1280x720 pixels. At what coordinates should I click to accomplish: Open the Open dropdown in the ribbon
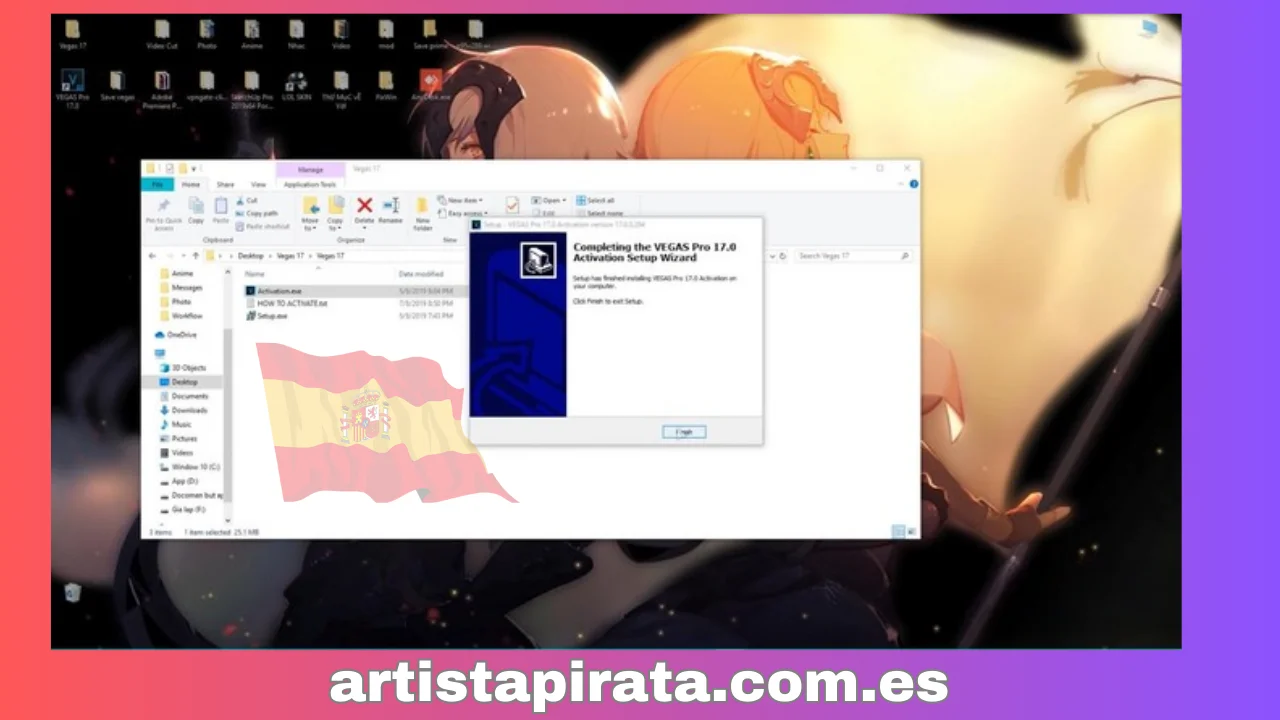549,200
